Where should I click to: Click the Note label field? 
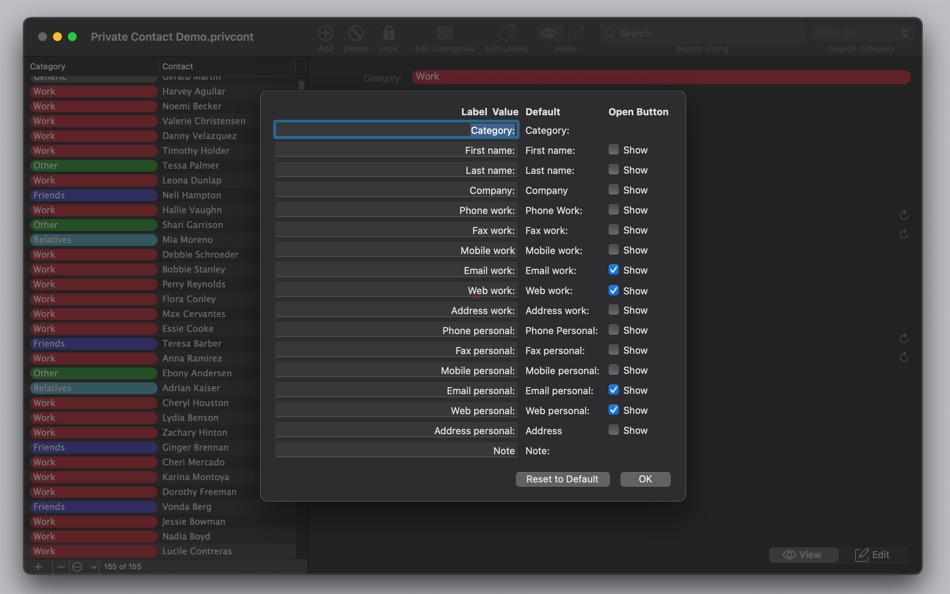[x=396, y=450]
